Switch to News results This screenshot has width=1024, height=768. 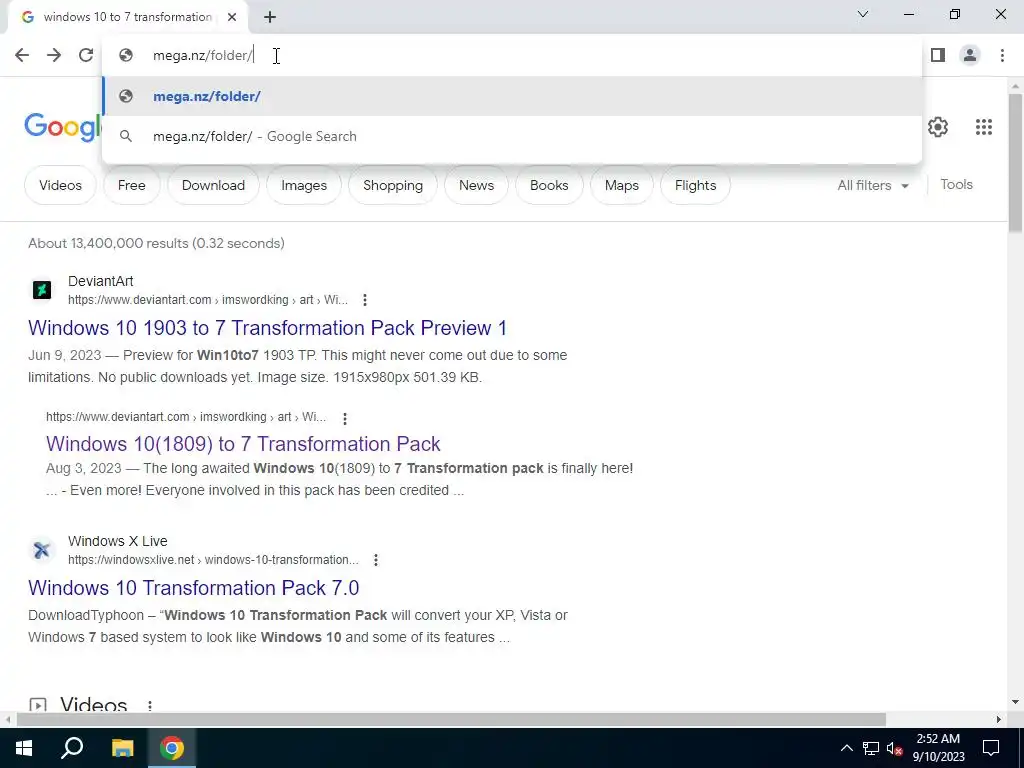coord(476,185)
